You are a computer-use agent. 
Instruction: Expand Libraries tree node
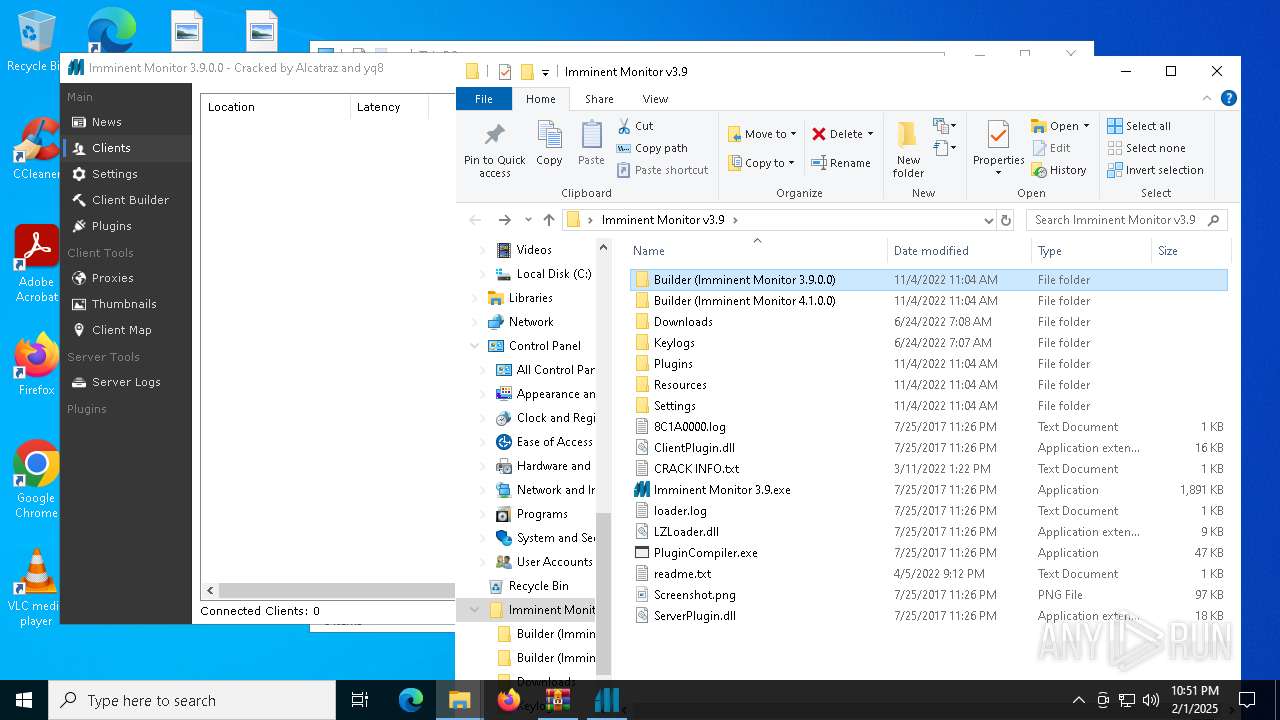pyautogui.click(x=475, y=298)
